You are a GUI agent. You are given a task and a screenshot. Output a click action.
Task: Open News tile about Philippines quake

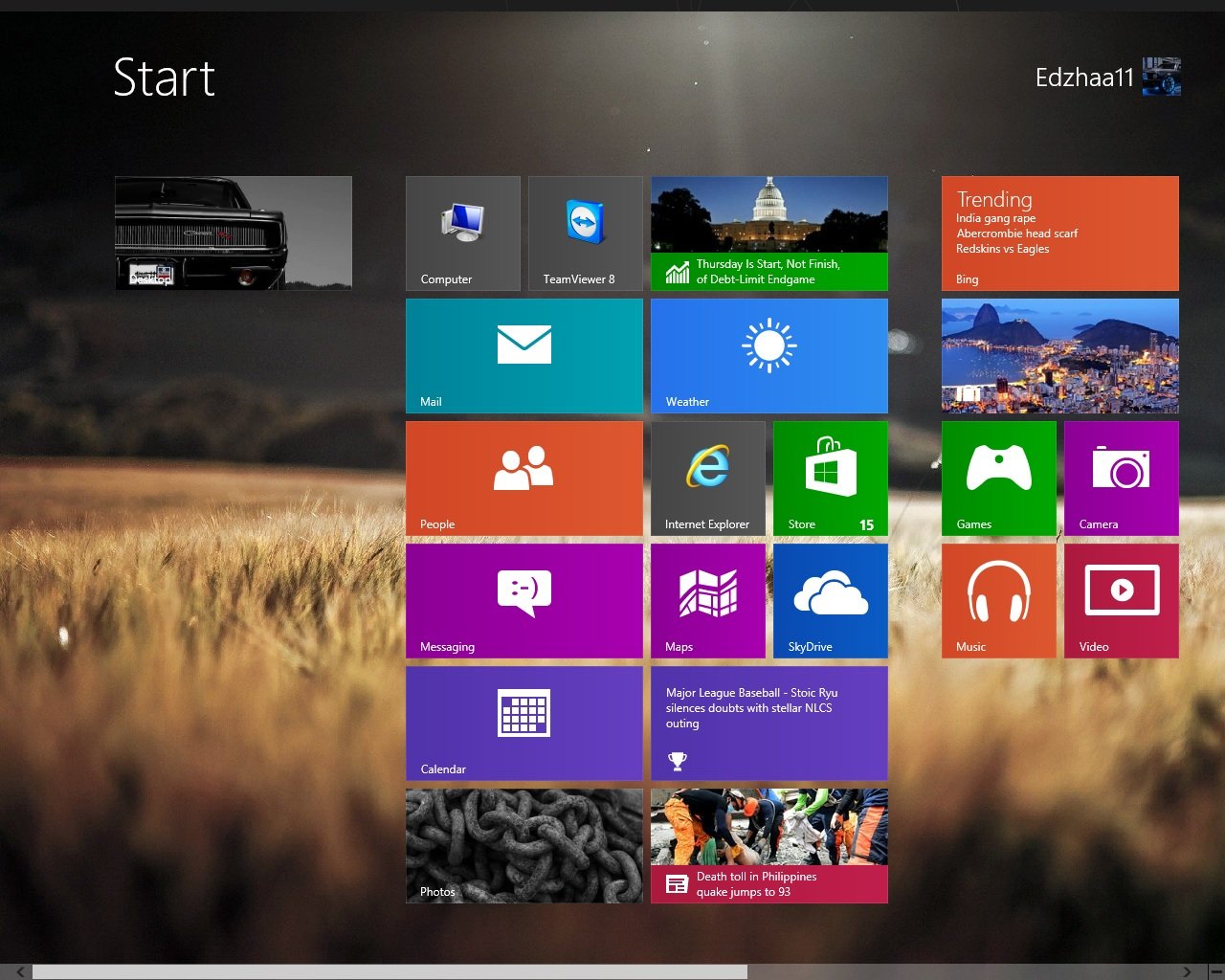pos(769,846)
